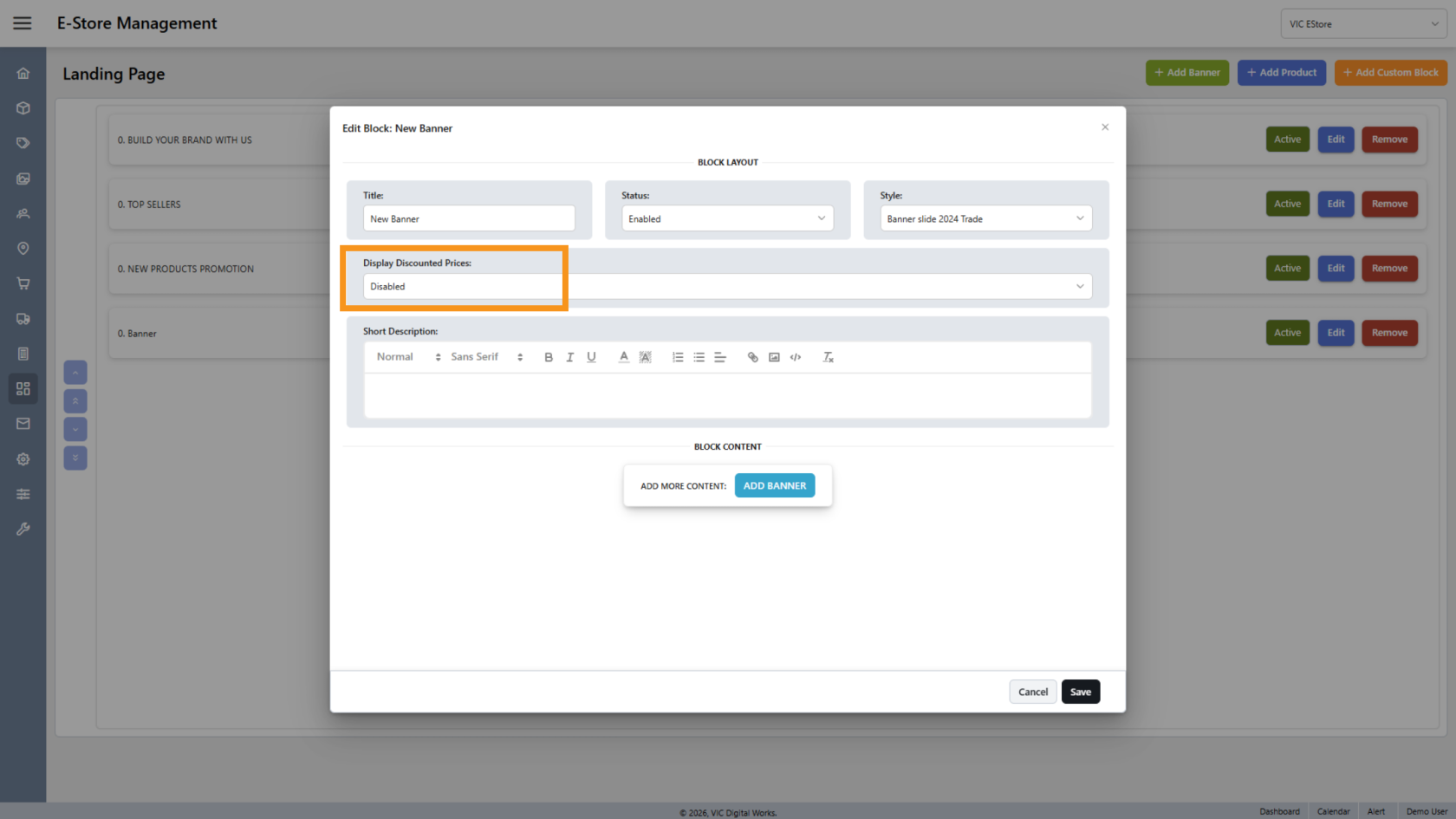Toggle bold formatting
This screenshot has width=1456, height=819.
tap(549, 357)
